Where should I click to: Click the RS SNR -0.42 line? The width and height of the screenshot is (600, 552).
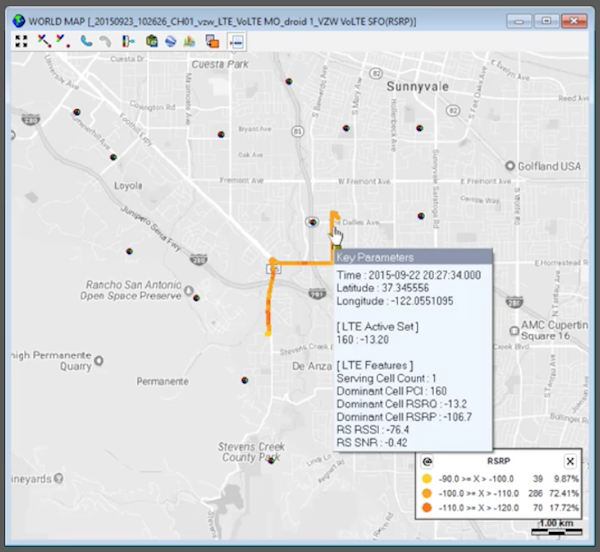click(x=372, y=443)
